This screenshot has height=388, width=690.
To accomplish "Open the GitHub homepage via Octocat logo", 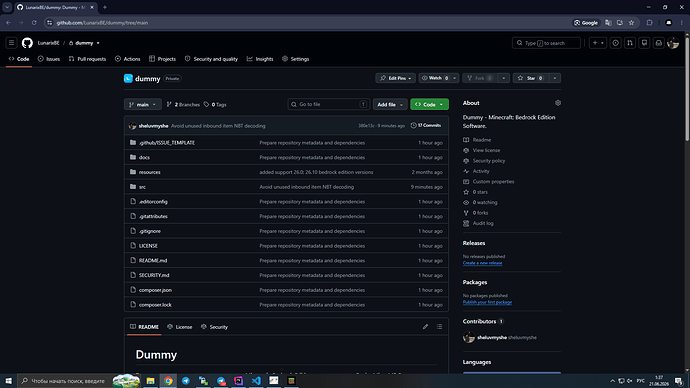I will point(27,43).
